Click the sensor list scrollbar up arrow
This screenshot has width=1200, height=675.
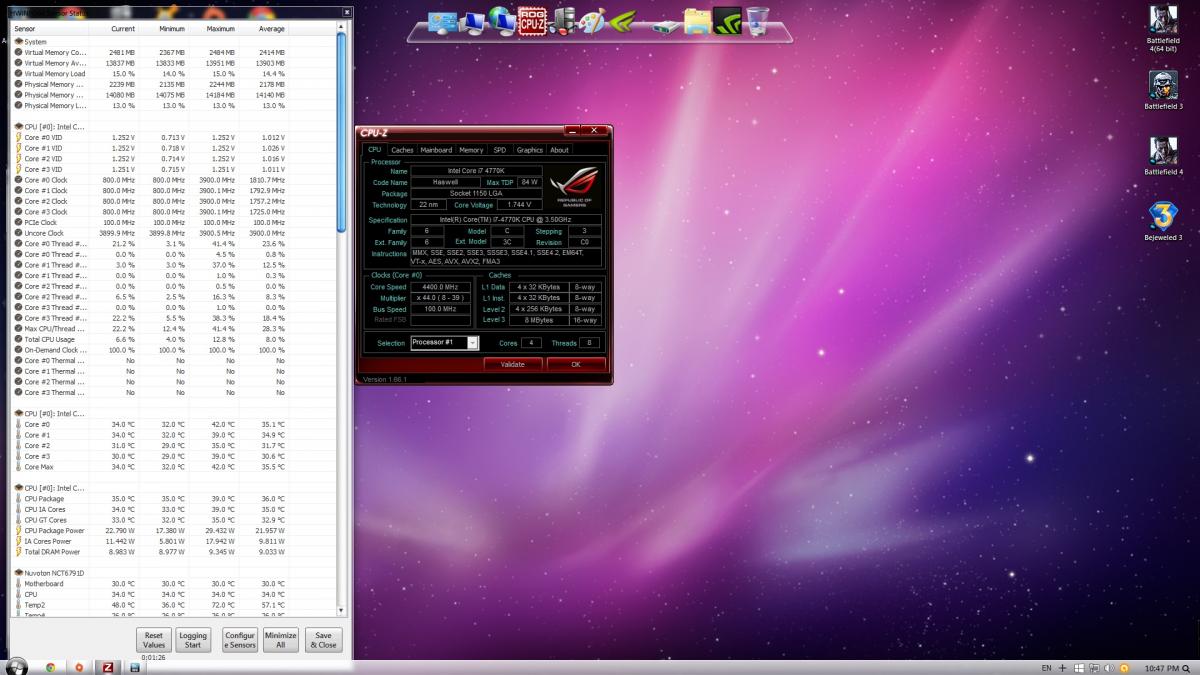pos(343,27)
